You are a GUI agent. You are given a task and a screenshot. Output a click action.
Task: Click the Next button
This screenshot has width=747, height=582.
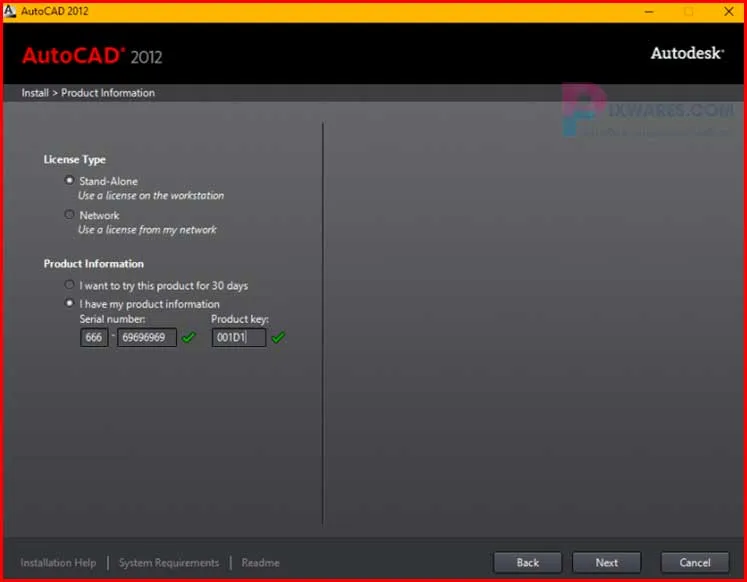click(x=606, y=562)
